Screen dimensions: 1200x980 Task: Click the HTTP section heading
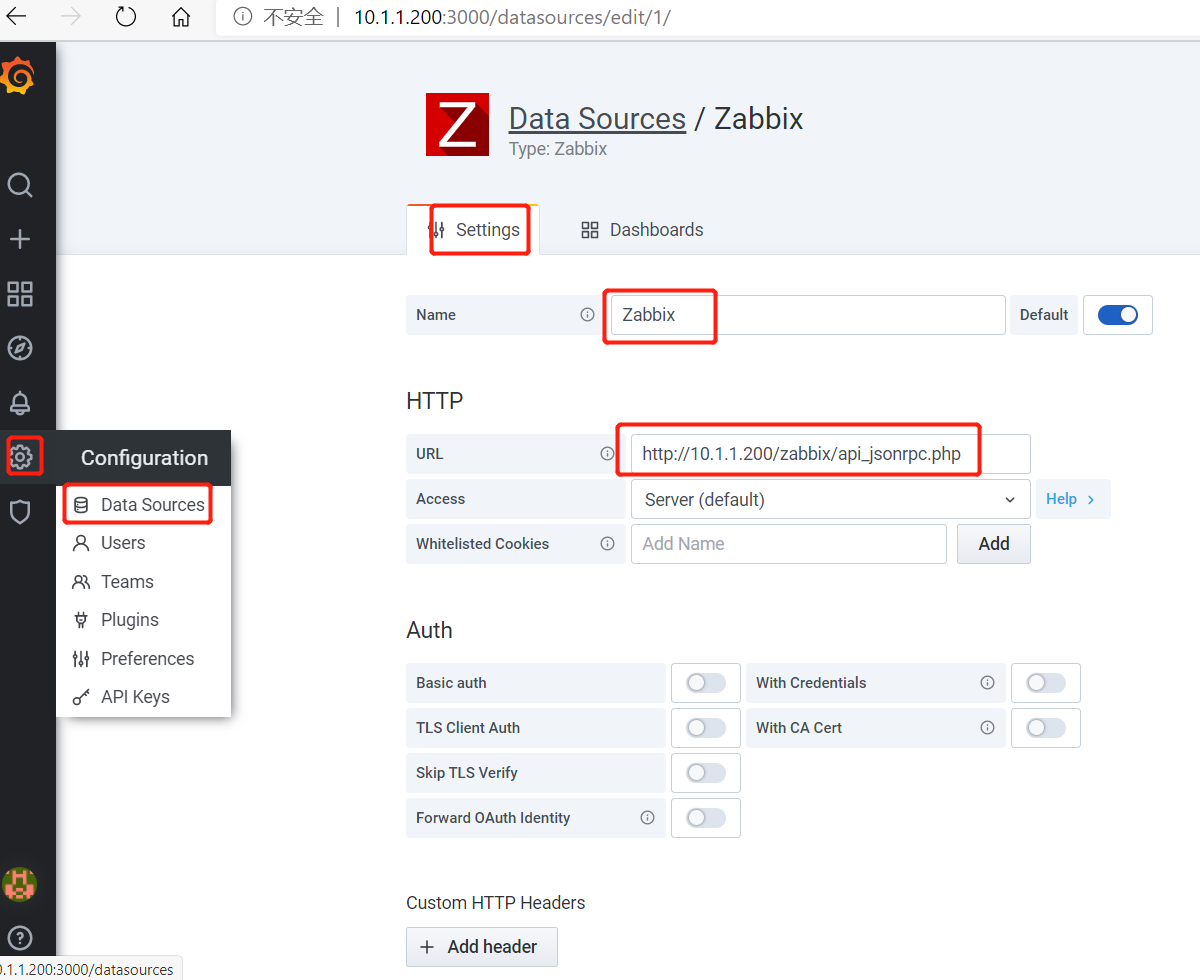tap(435, 401)
